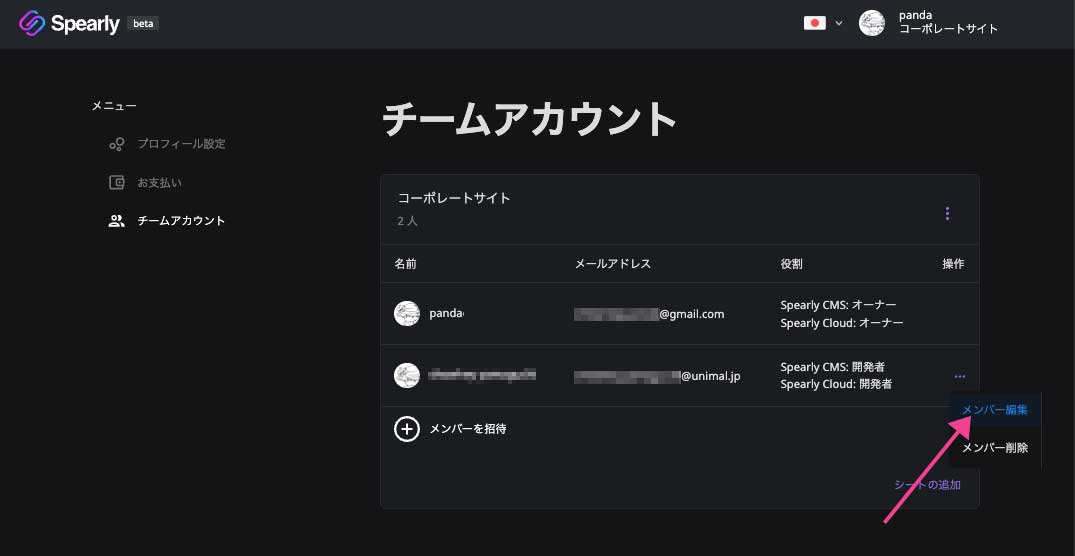Click the メールアドレス column header
Screen dimensions: 1075x556
(612, 264)
